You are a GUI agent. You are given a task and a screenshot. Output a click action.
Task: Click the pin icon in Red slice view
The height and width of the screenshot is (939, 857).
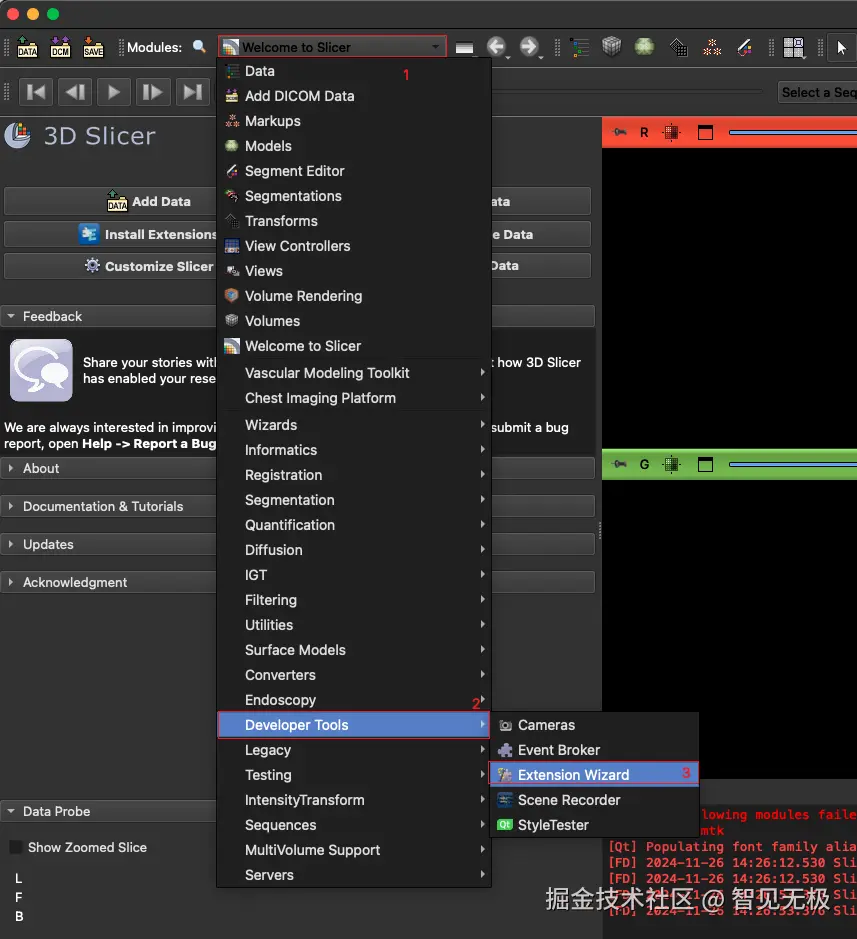(620, 132)
